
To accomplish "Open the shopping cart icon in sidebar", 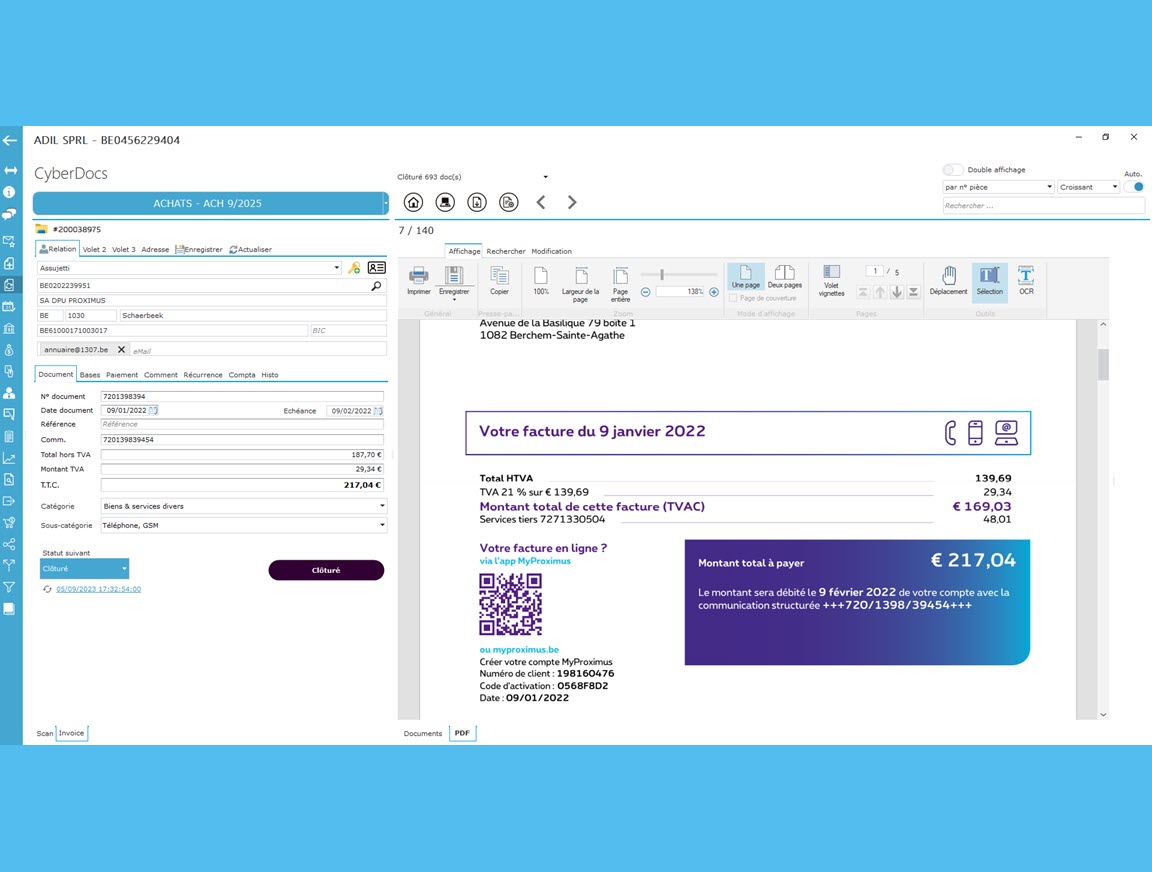I will tap(10, 523).
